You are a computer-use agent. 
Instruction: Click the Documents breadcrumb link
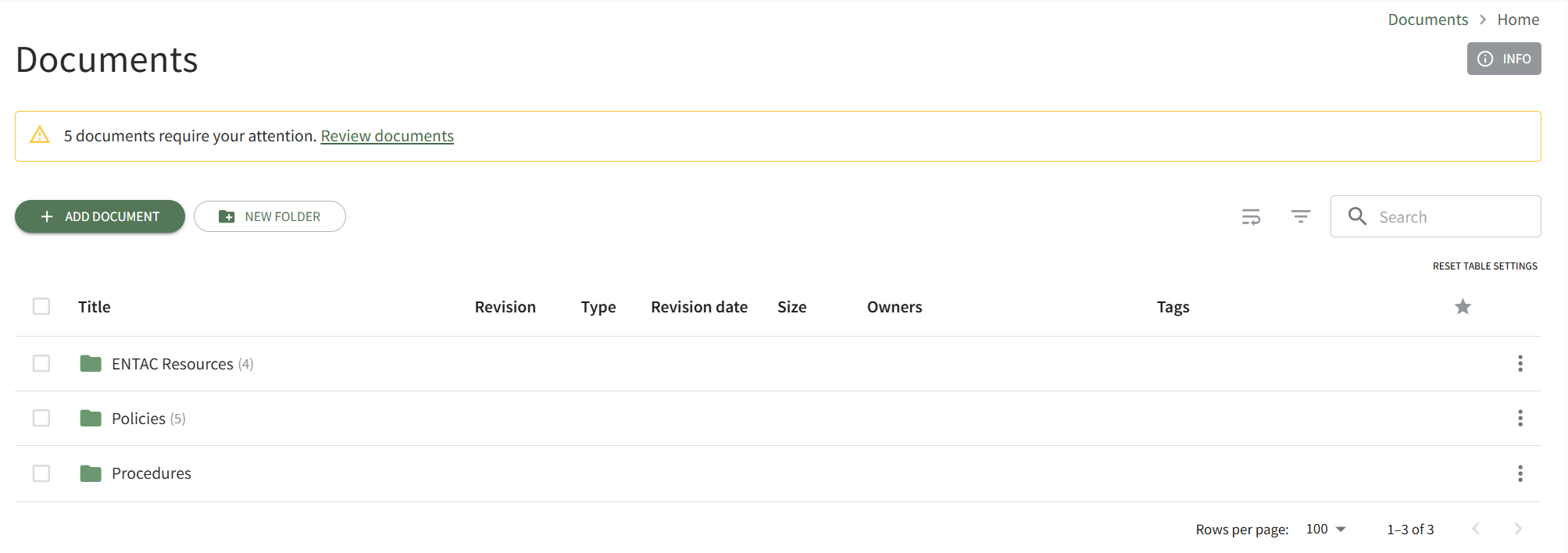[1427, 20]
